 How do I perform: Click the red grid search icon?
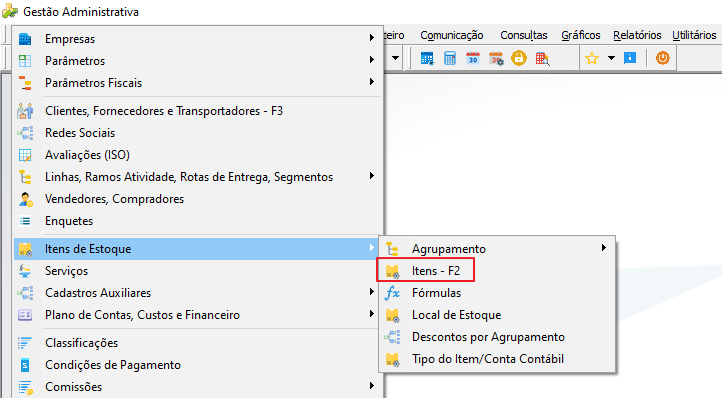[542, 59]
